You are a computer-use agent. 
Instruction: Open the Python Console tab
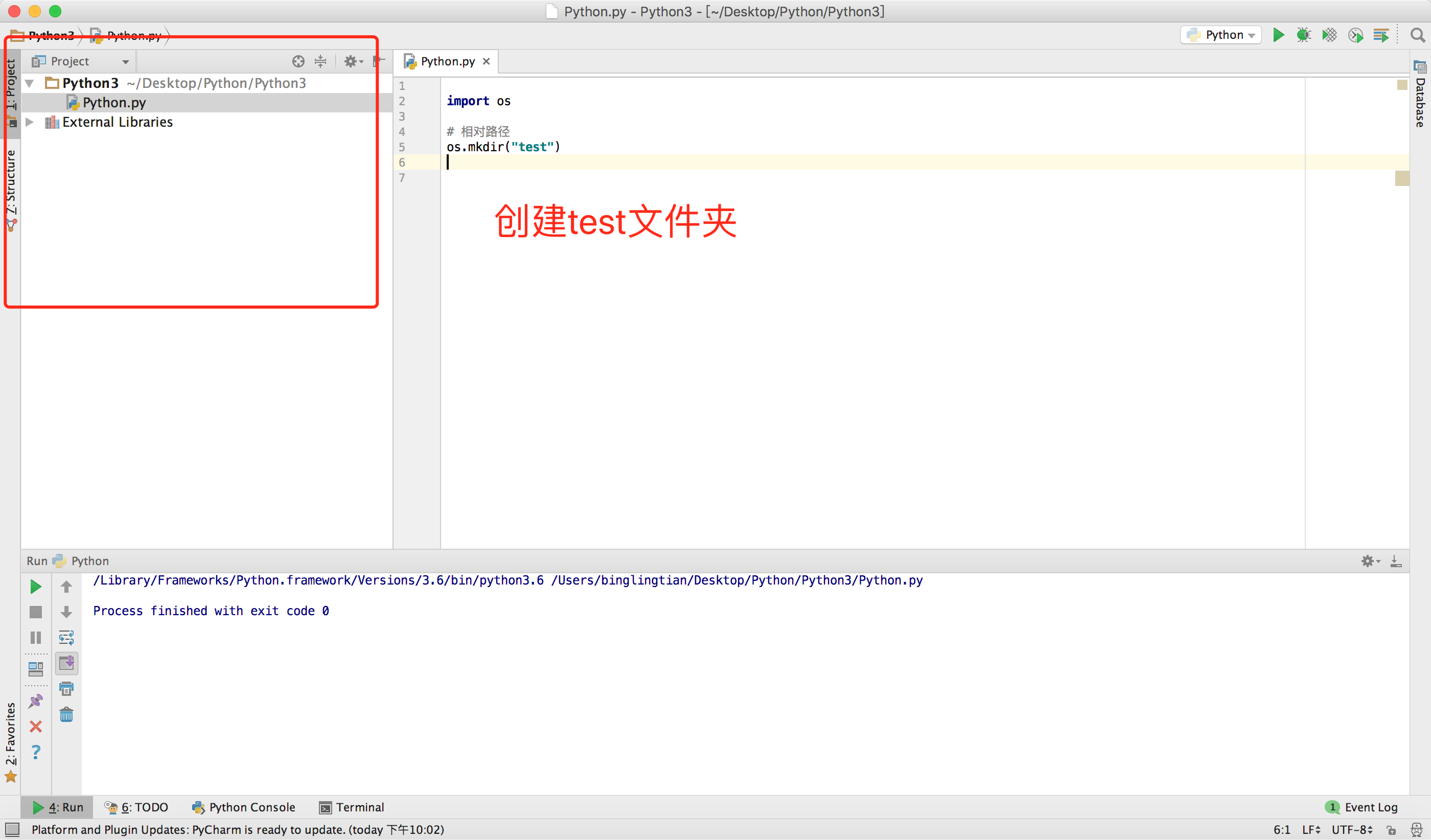244,807
